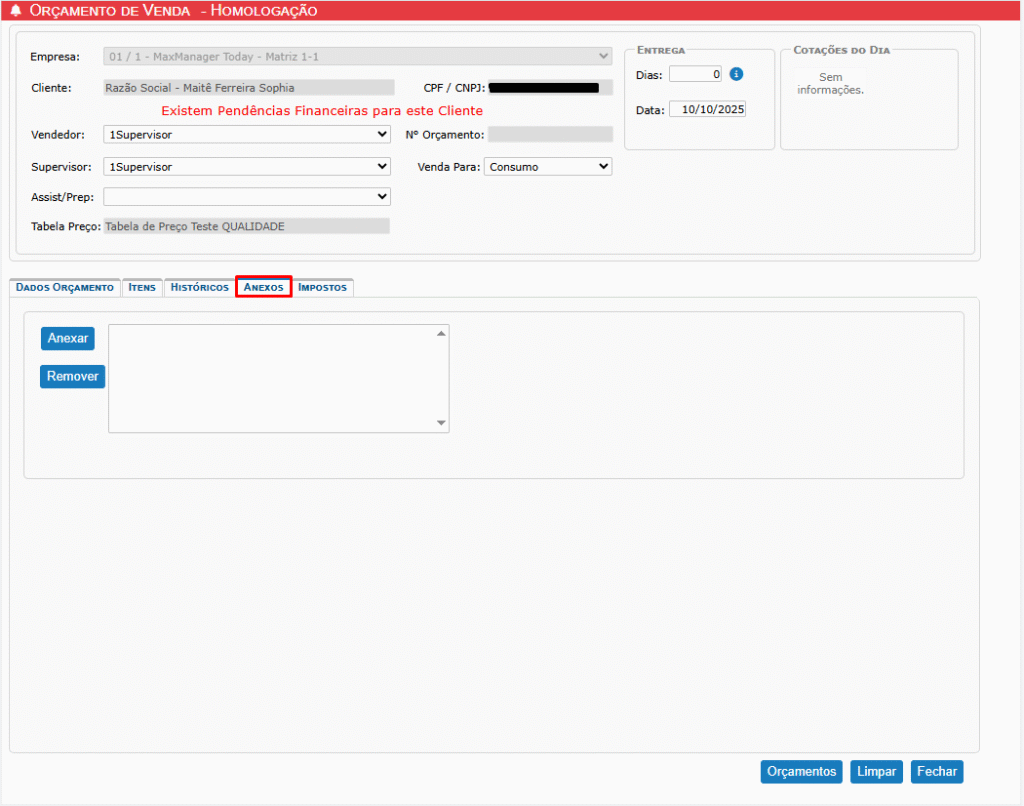Switch to the Históricos tab
Screen dimensions: 1024x806
click(200, 287)
